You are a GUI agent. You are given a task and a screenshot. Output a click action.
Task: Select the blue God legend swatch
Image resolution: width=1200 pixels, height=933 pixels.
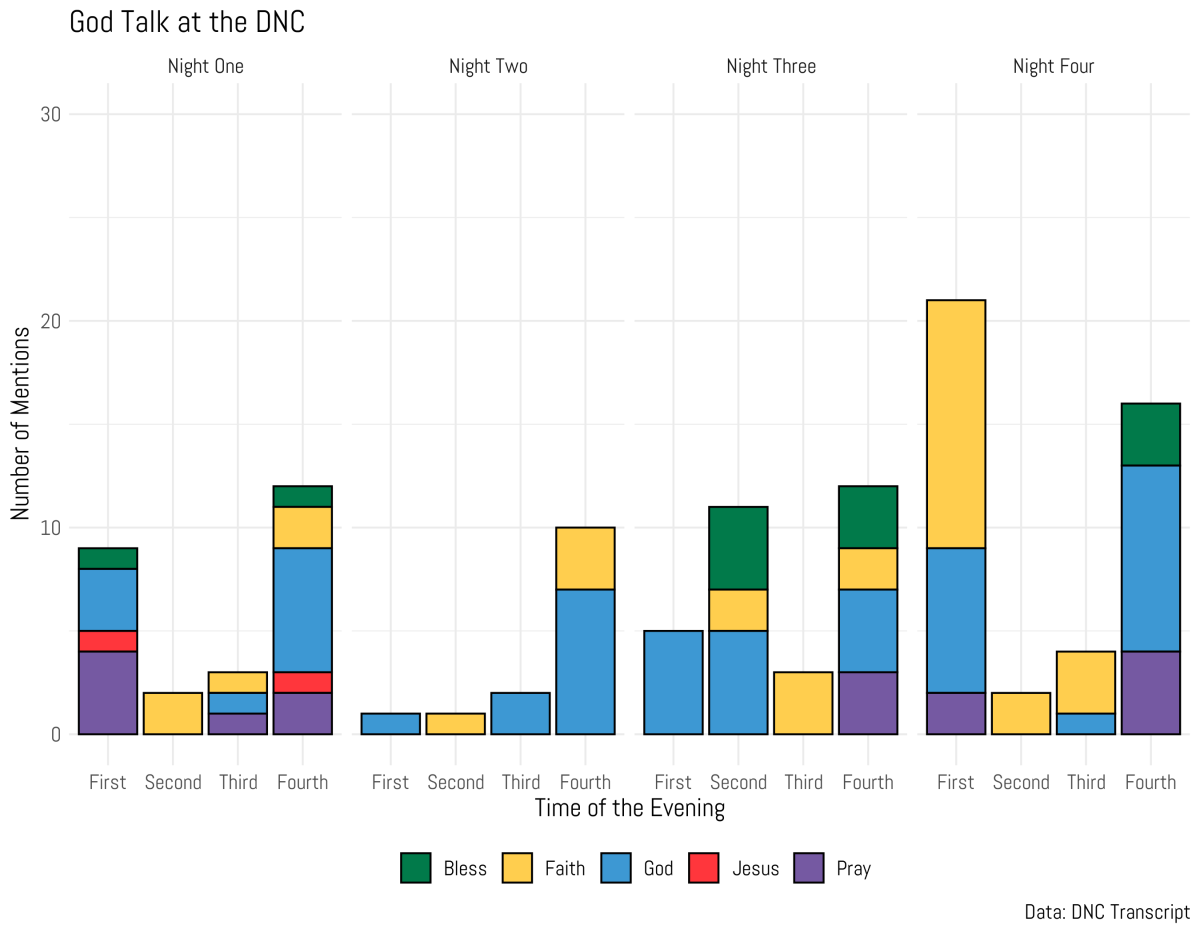click(616, 868)
